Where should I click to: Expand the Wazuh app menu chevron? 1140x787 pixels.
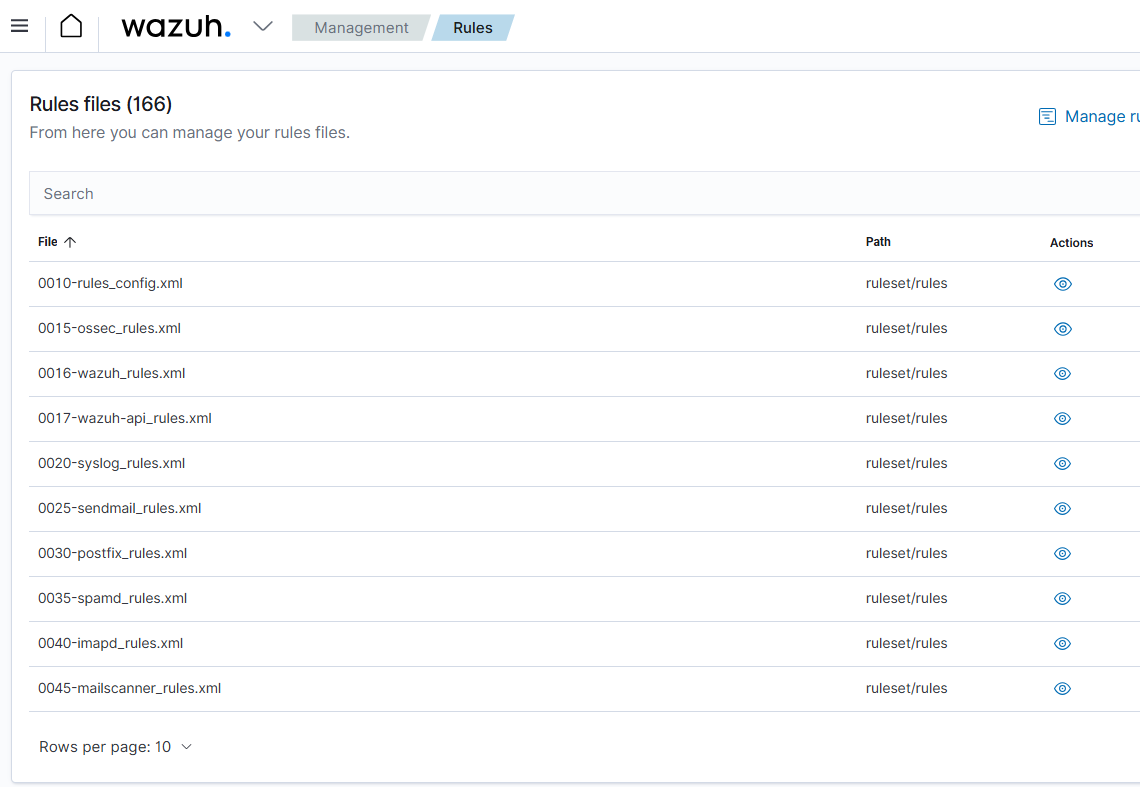tap(263, 27)
